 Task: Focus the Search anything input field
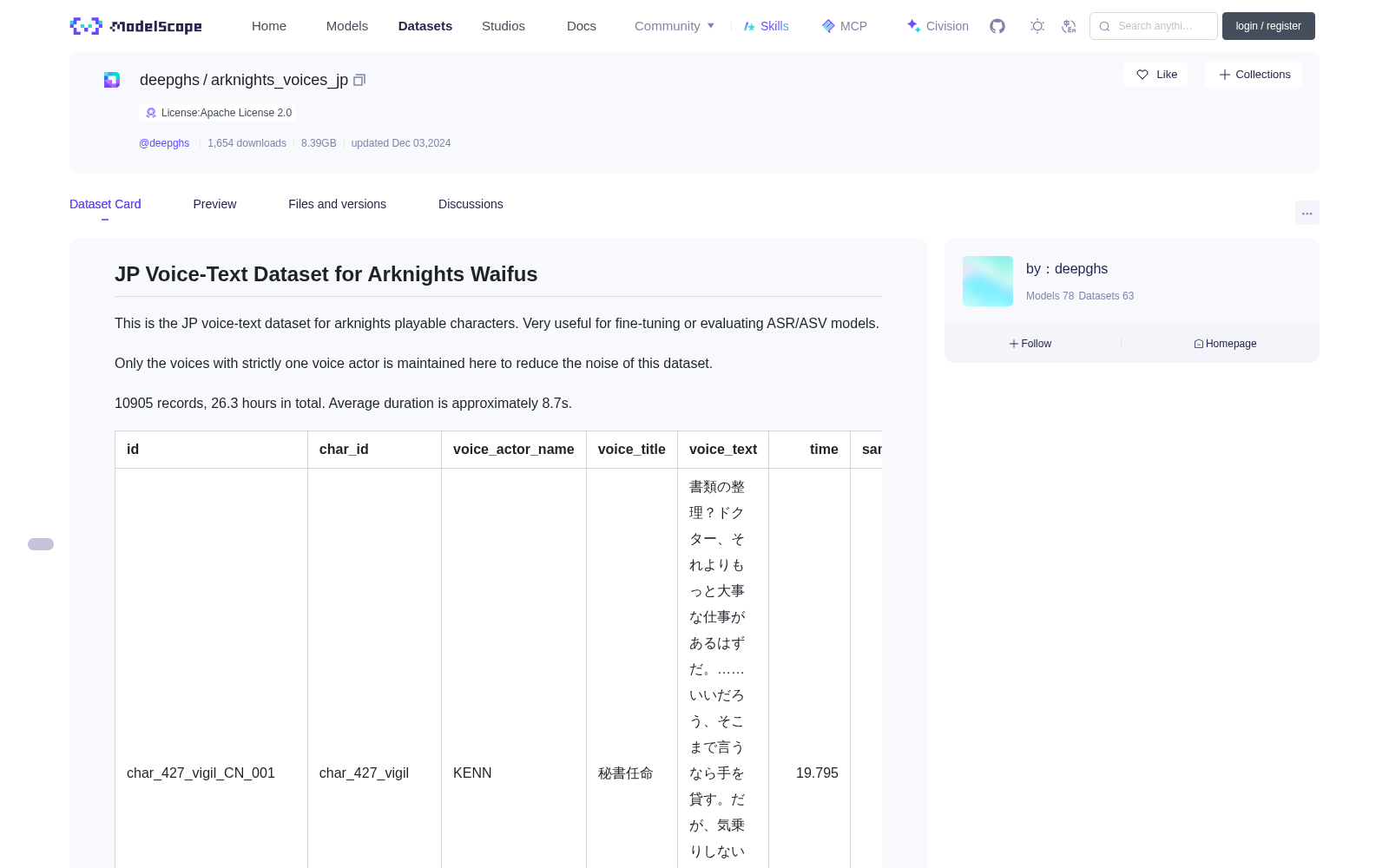[1154, 26]
